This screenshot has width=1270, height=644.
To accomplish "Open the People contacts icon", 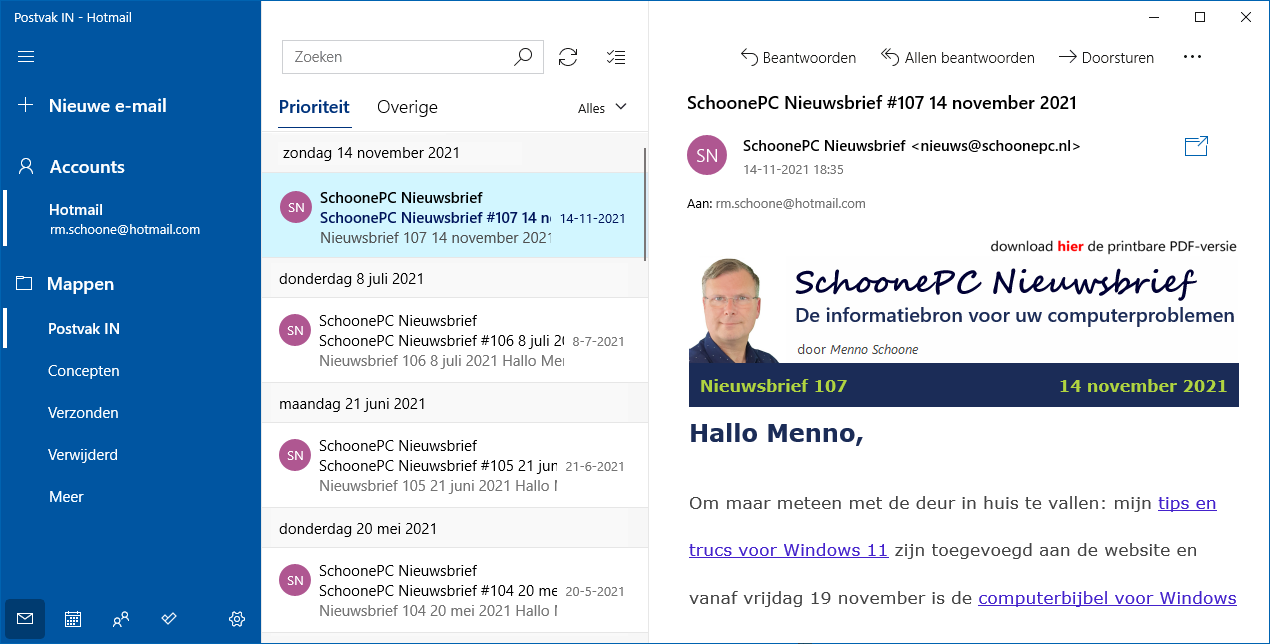I will pos(121,619).
